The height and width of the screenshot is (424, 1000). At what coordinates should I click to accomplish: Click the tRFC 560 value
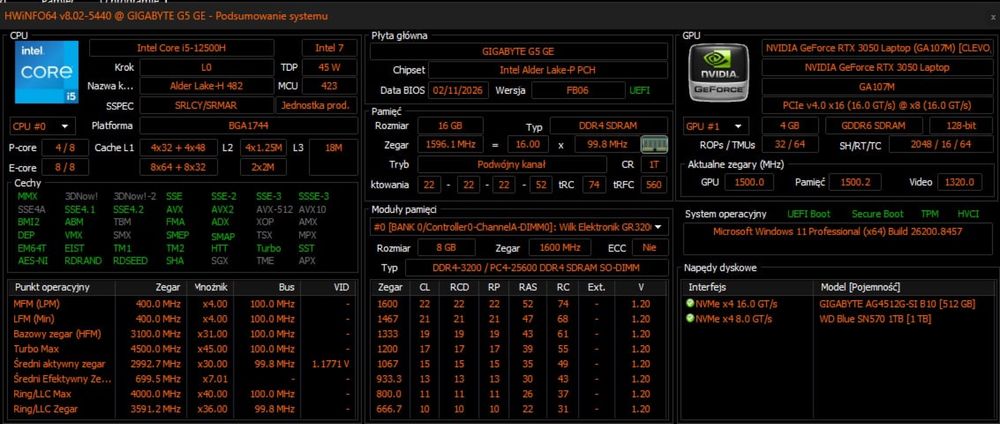click(x=654, y=185)
